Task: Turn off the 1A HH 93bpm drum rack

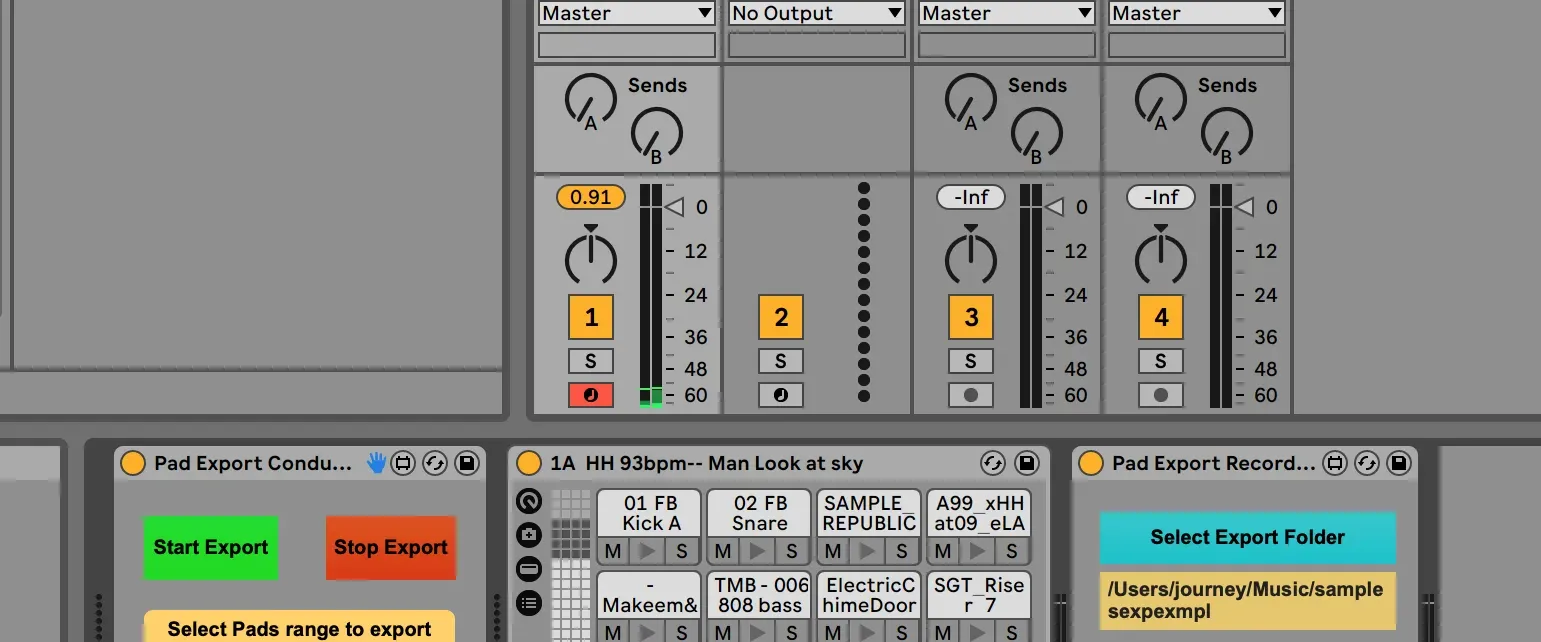Action: point(530,463)
